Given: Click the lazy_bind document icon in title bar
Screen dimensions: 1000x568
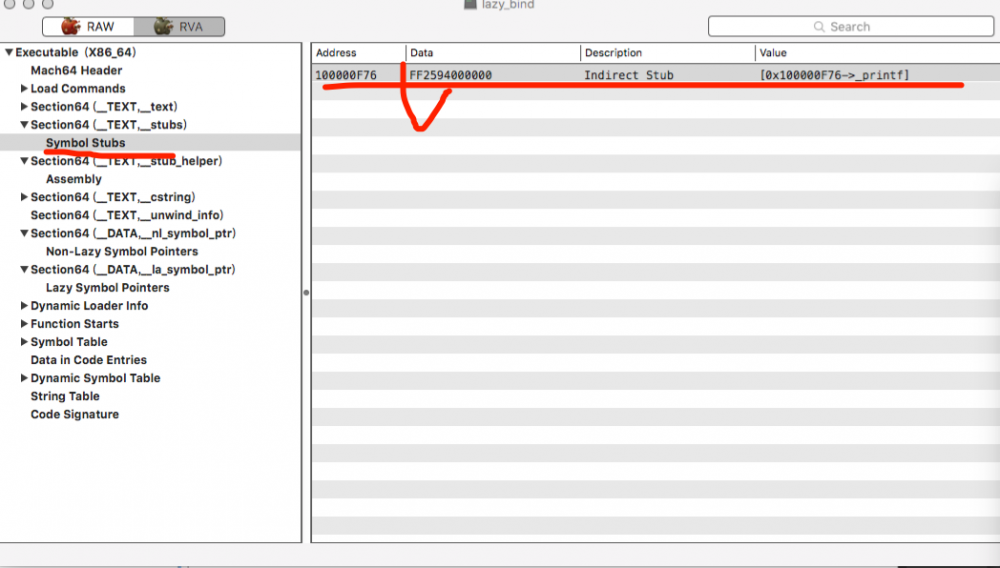Looking at the screenshot, I should 471,4.
